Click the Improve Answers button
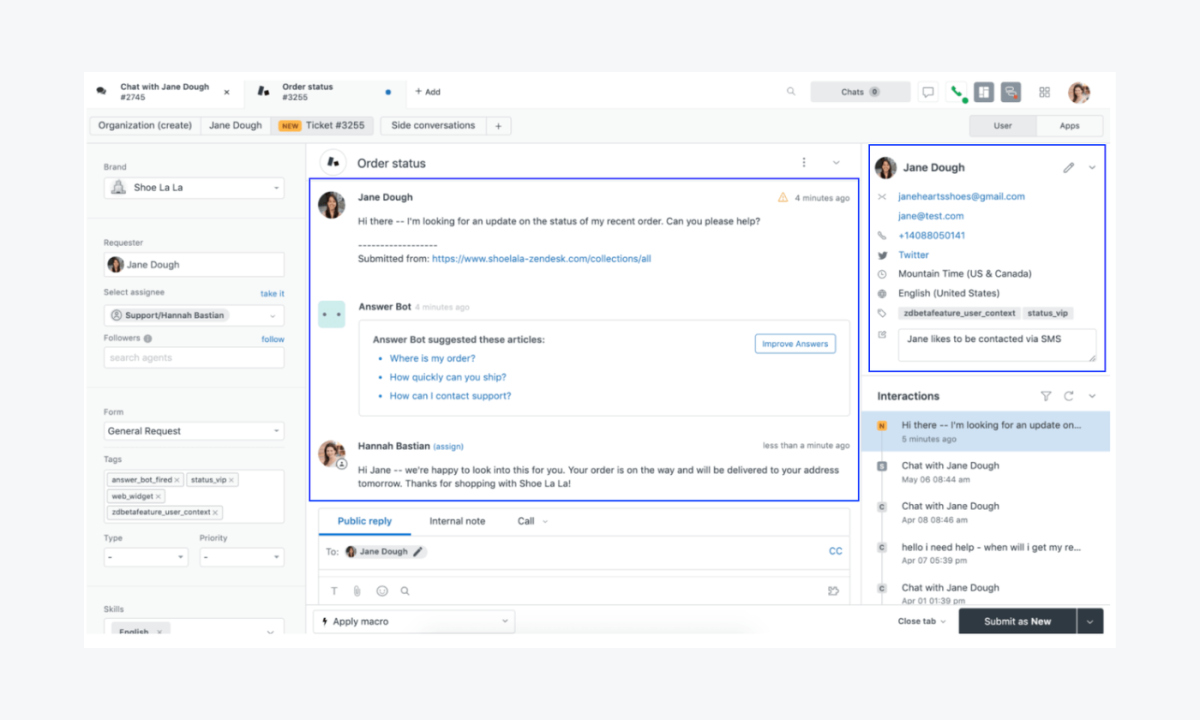This screenshot has width=1200, height=720. click(x=794, y=344)
